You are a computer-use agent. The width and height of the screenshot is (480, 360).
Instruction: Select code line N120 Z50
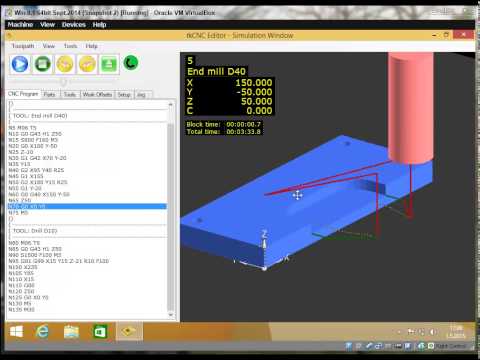[x=21, y=291]
